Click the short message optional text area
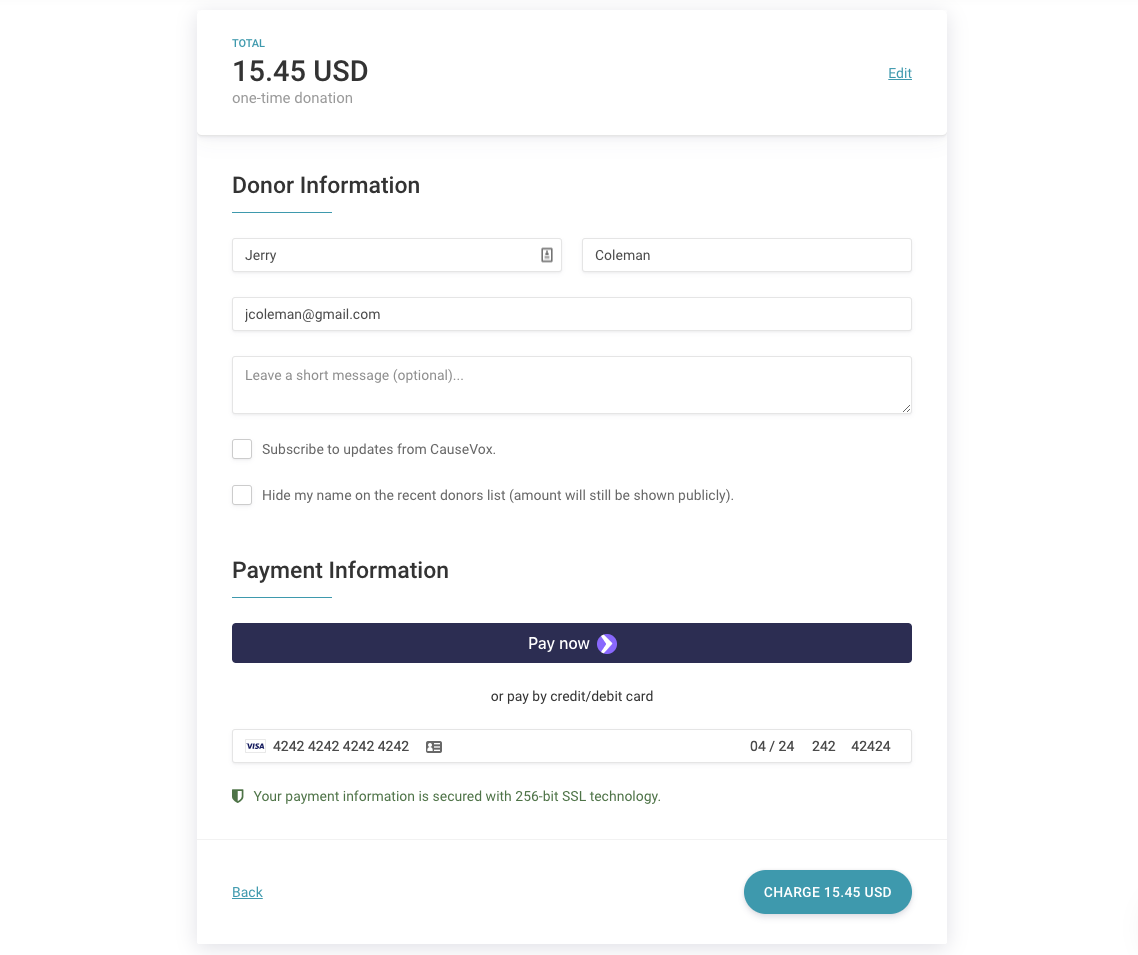This screenshot has width=1138, height=955. click(571, 385)
